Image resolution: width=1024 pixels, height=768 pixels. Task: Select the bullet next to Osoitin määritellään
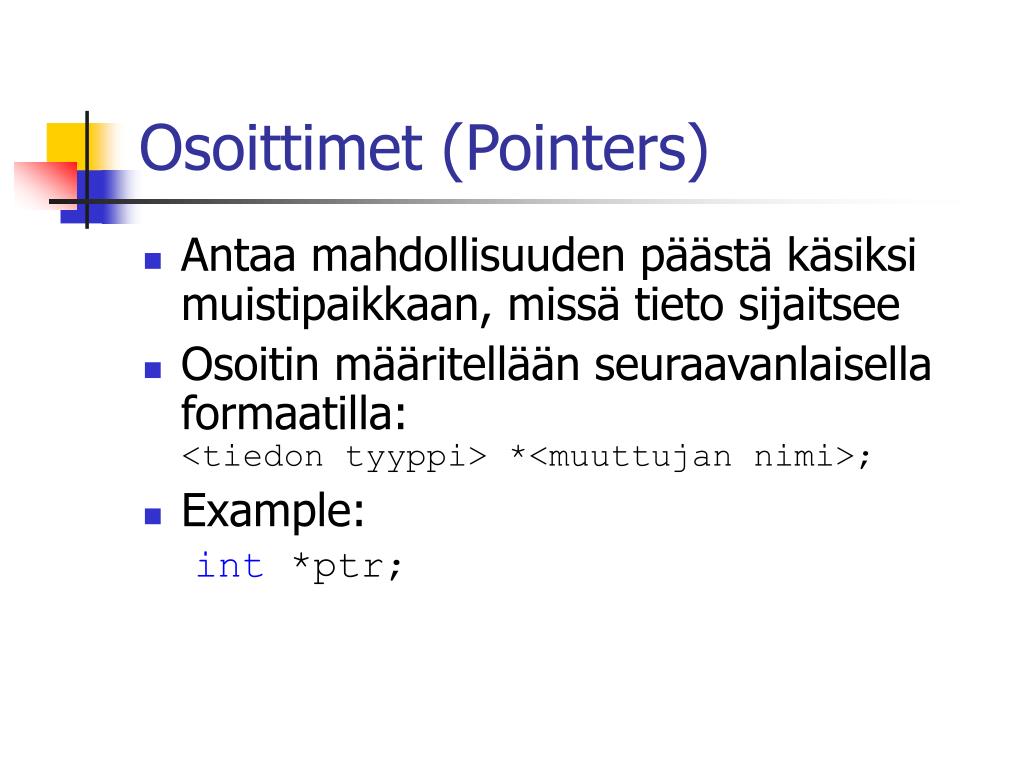153,370
